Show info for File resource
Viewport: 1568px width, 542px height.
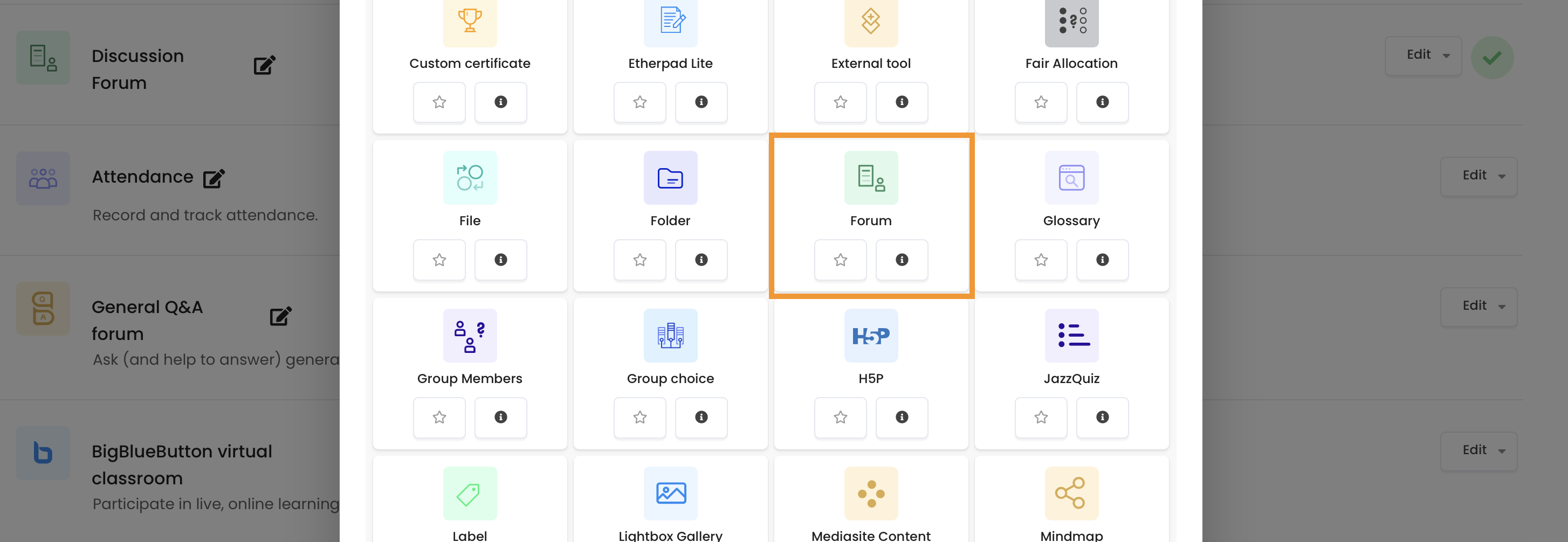pos(500,260)
